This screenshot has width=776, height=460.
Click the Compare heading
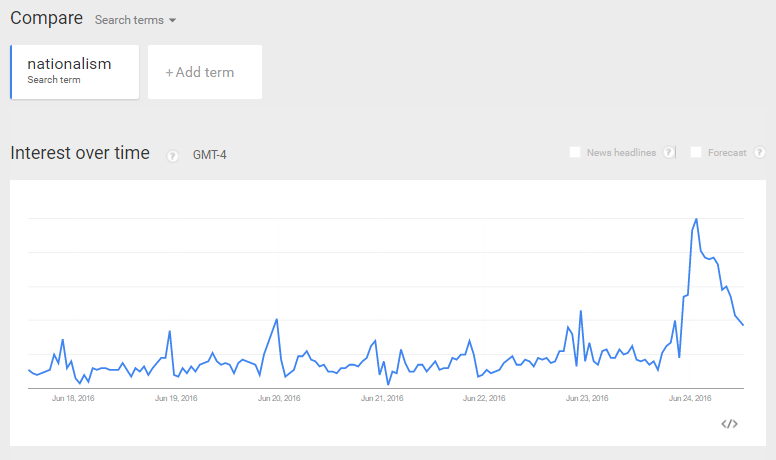(x=47, y=18)
